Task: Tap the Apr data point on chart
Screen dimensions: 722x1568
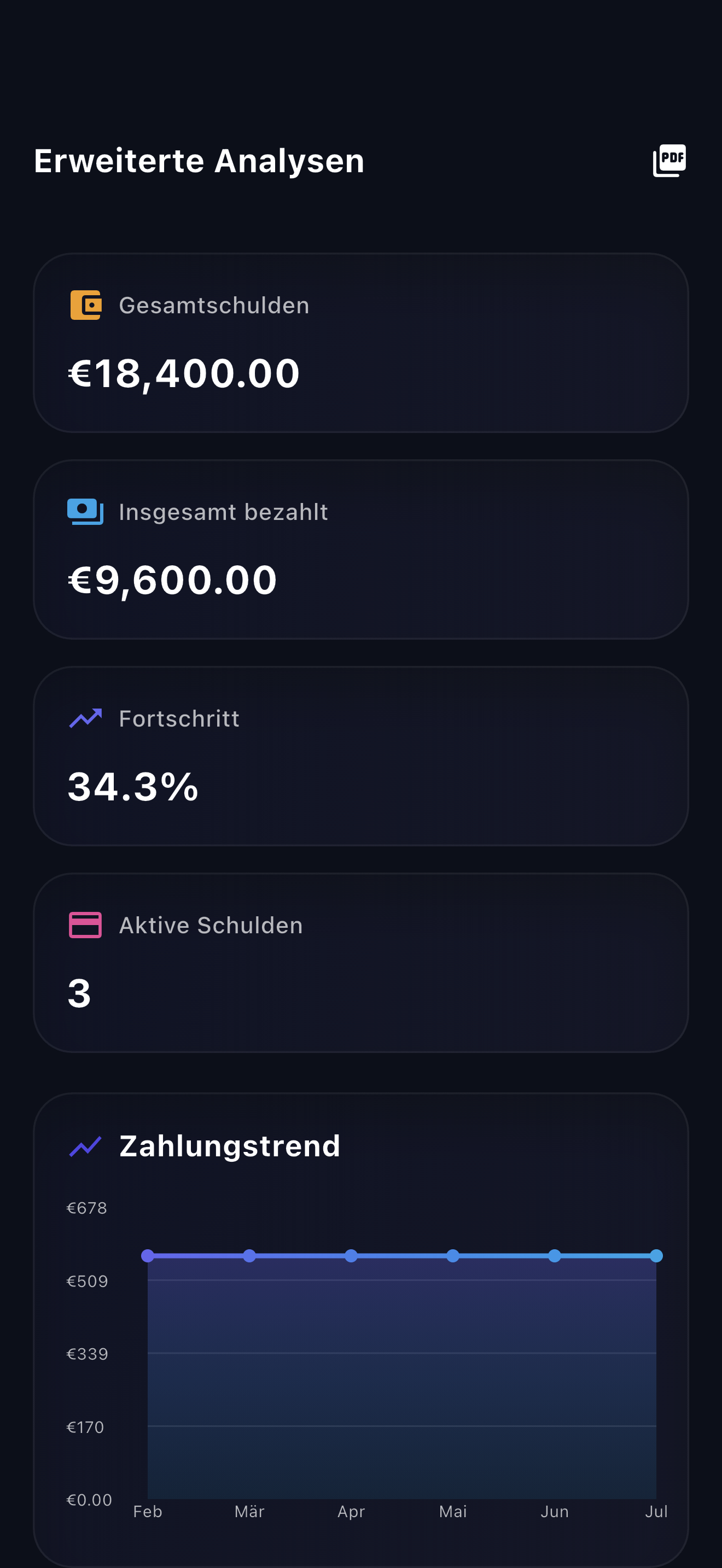Action: (x=351, y=1255)
